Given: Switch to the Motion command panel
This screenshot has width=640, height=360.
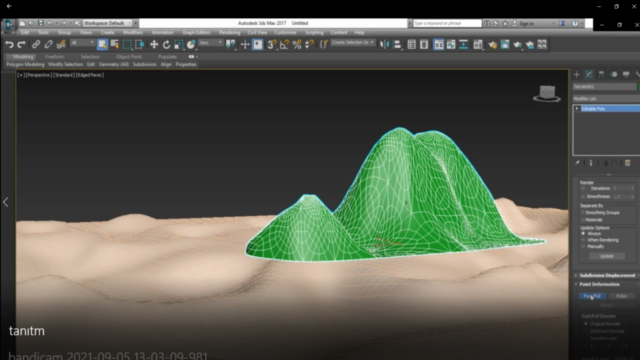Looking at the screenshot, I should point(614,74).
